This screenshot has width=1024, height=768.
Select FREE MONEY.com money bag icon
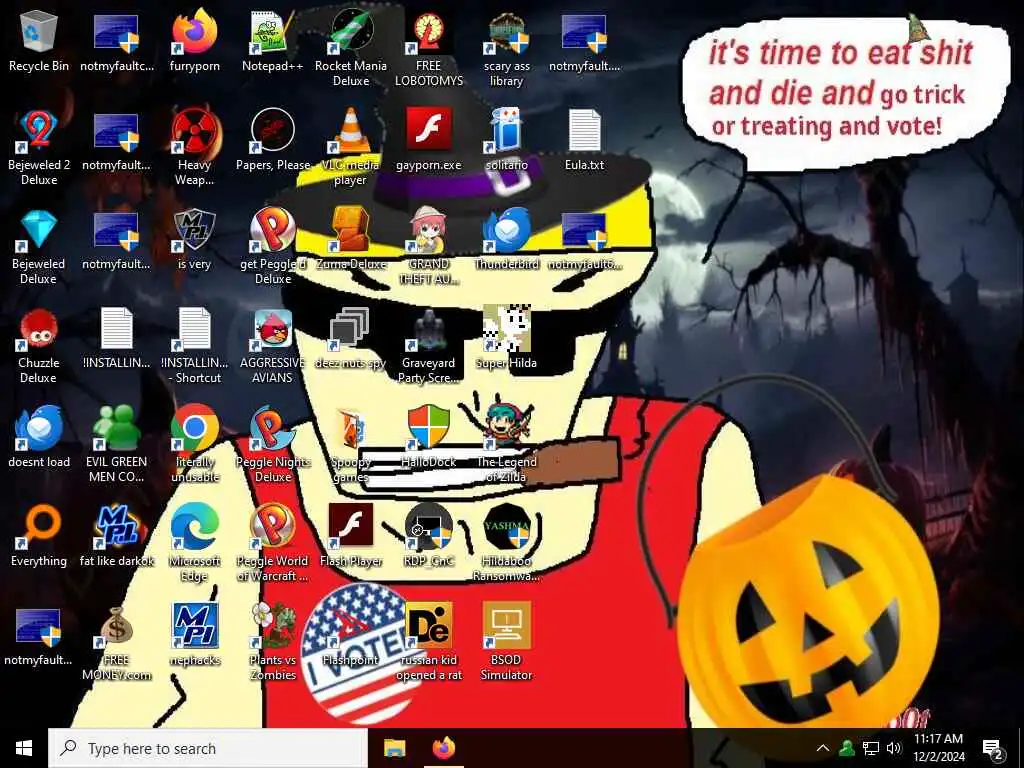[x=116, y=626]
